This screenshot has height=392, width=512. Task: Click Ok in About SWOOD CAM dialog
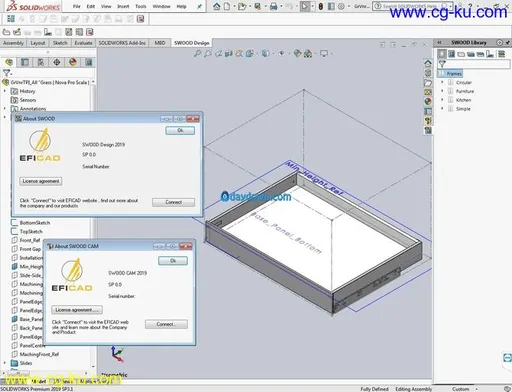[x=173, y=261]
